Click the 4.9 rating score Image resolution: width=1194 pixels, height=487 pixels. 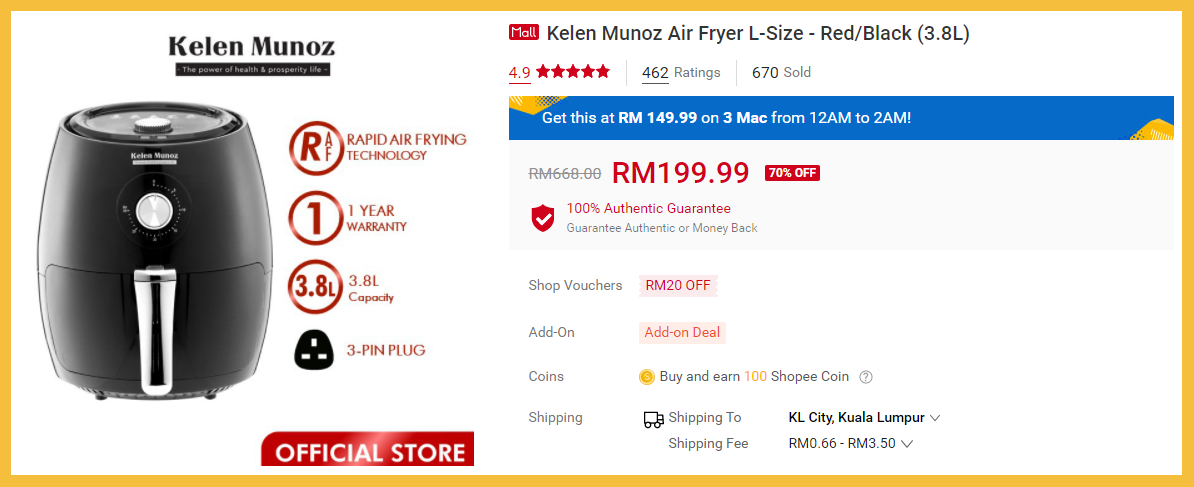[519, 72]
